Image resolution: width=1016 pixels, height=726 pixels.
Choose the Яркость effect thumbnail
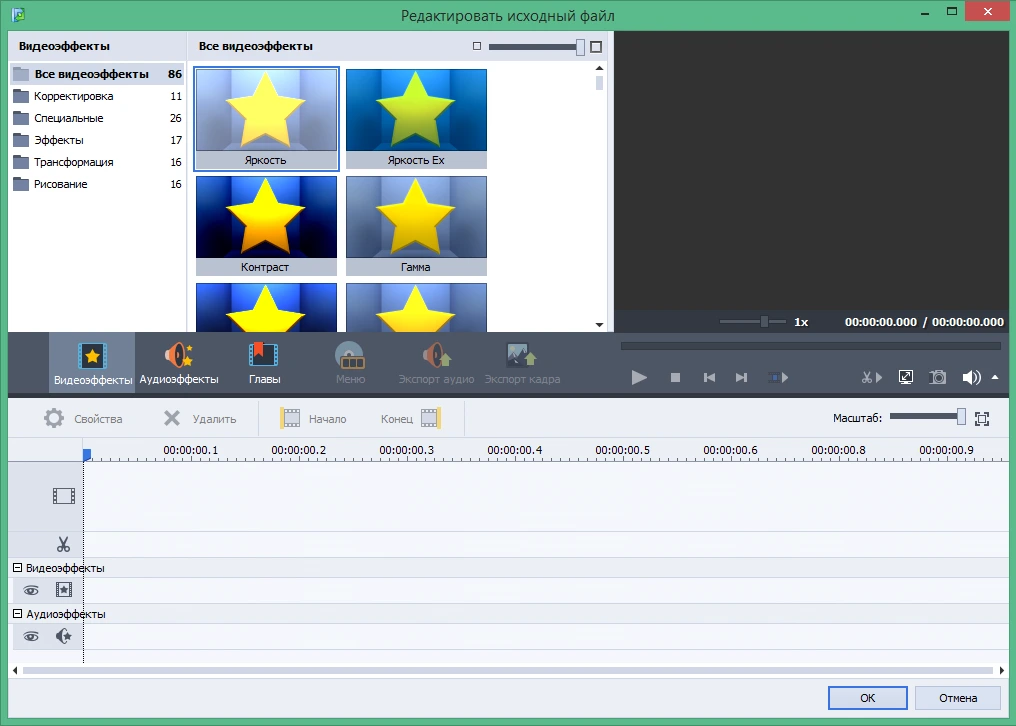(266, 119)
